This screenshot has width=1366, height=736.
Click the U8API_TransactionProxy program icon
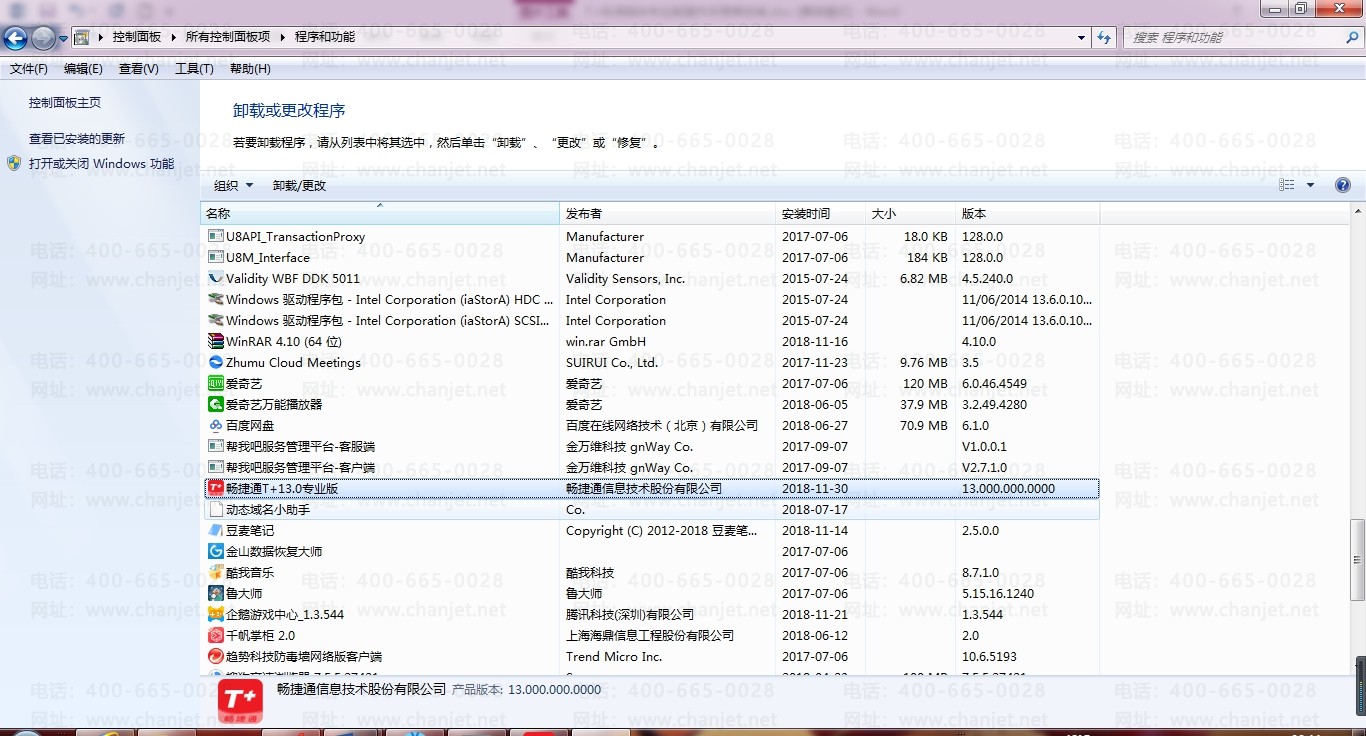[x=215, y=237]
